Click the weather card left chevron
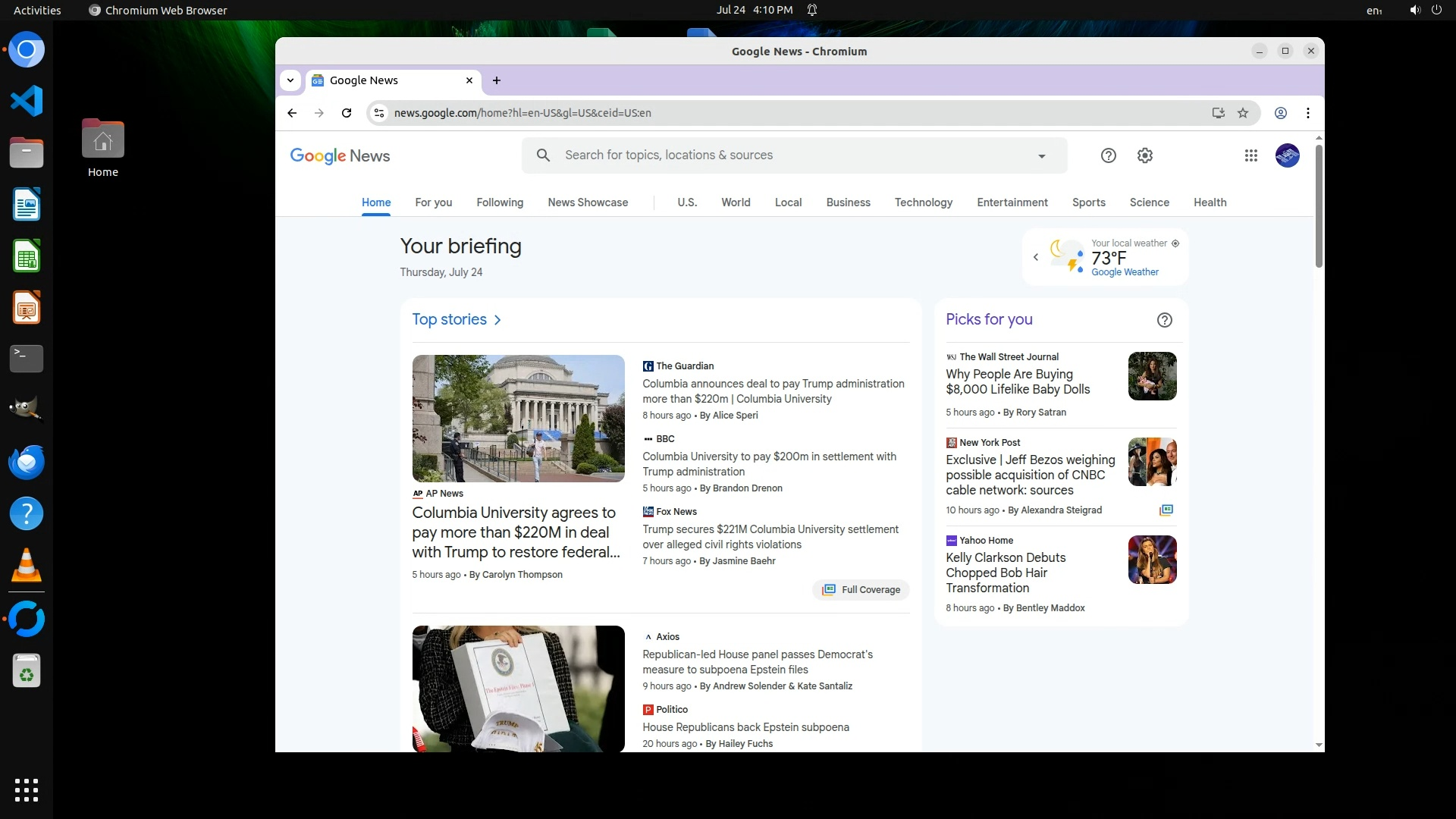1456x819 pixels. coord(1036,257)
